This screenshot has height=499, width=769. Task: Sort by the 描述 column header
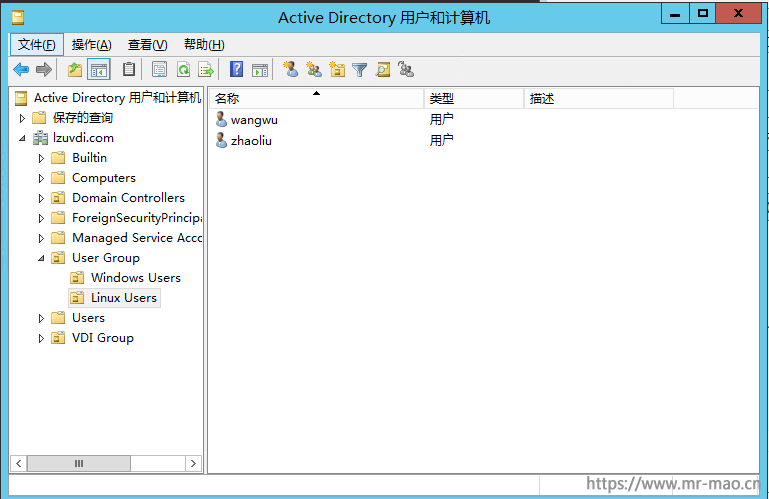(599, 99)
